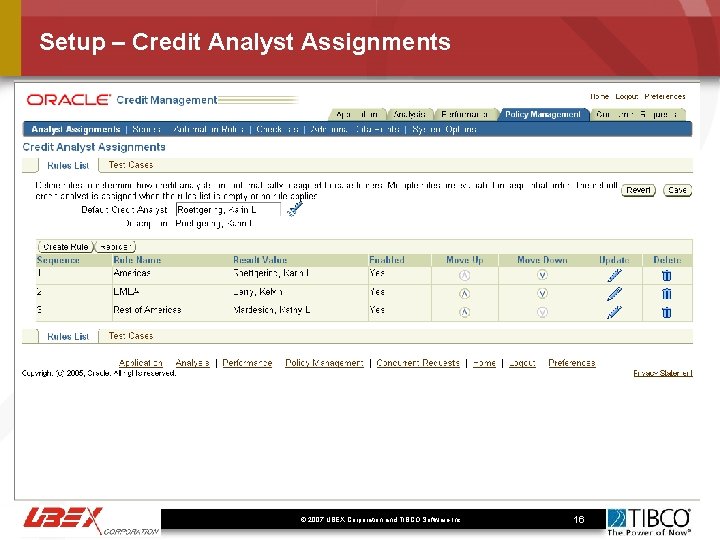This screenshot has height=540, width=720.
Task: Click the Save button
Action: [x=677, y=190]
